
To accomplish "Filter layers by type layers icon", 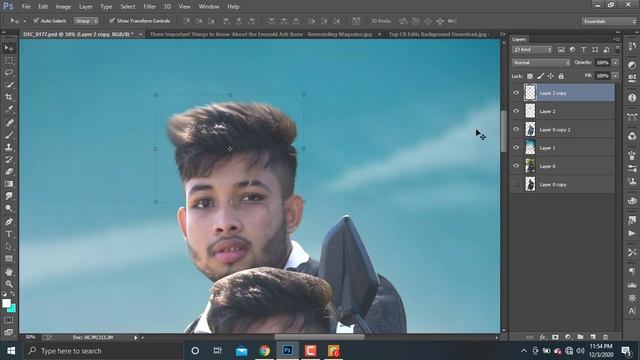I will (584, 49).
